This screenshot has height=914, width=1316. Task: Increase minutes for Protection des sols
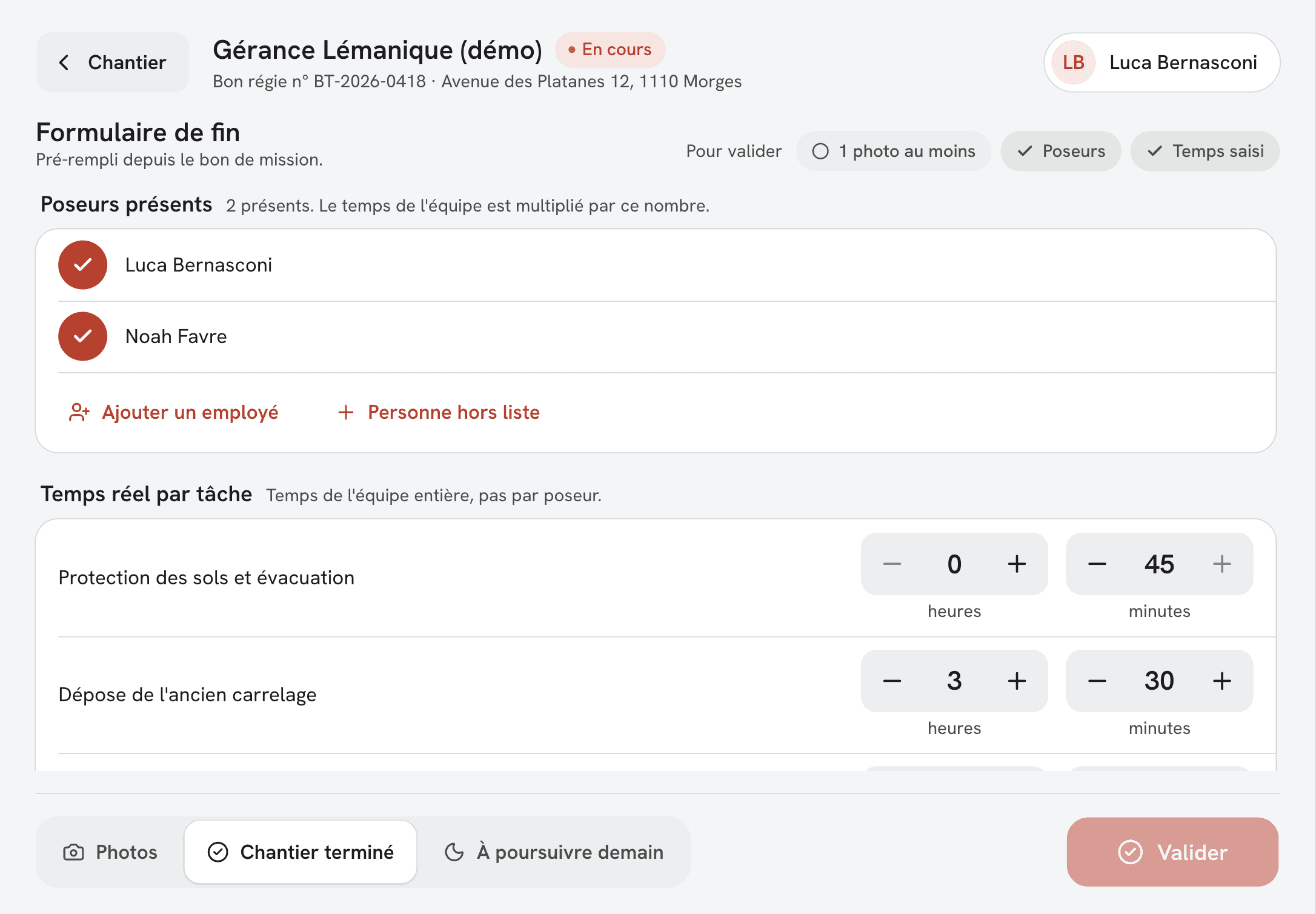click(x=1222, y=564)
